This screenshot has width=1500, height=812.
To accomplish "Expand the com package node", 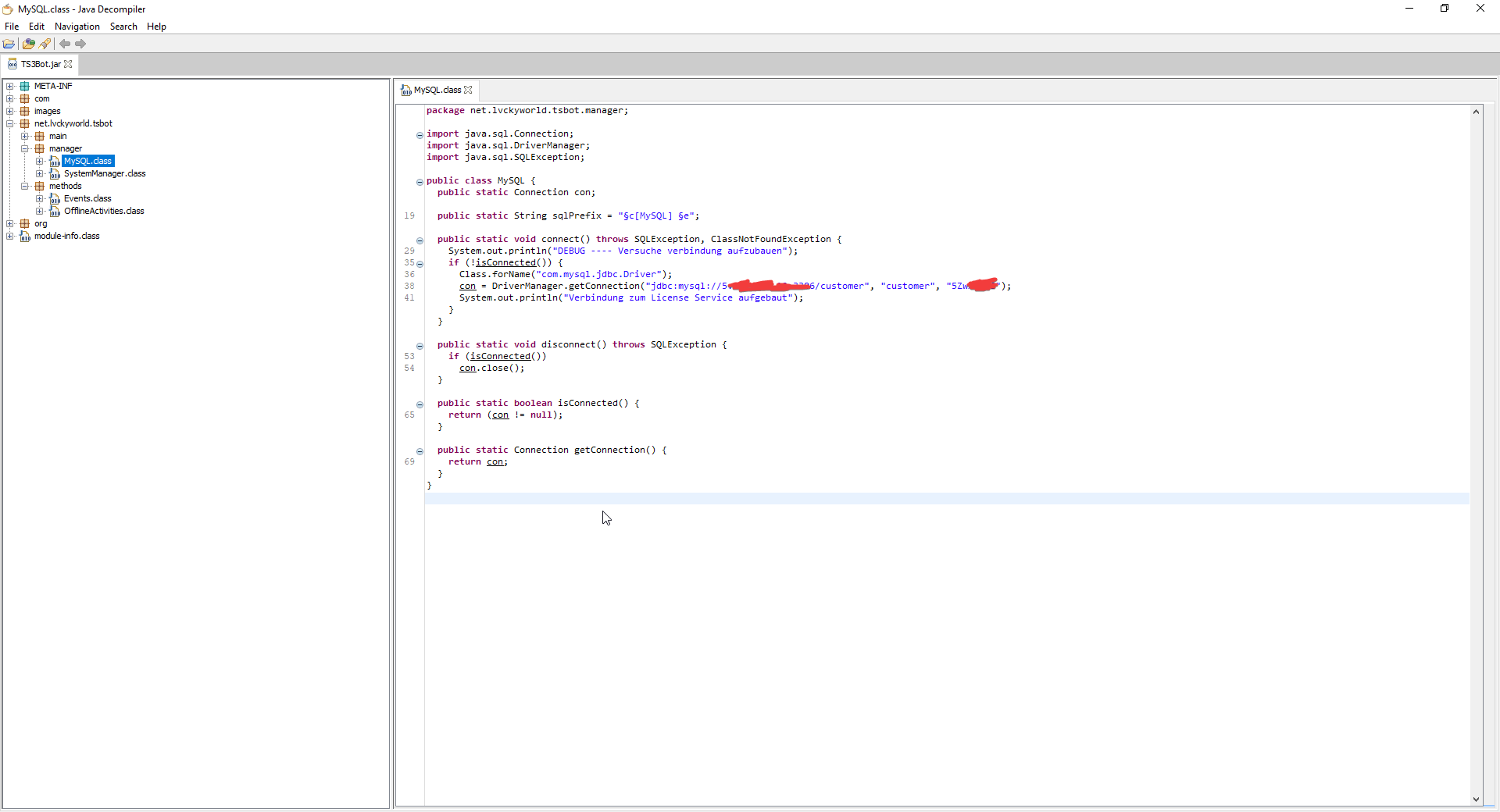I will pyautogui.click(x=10, y=99).
